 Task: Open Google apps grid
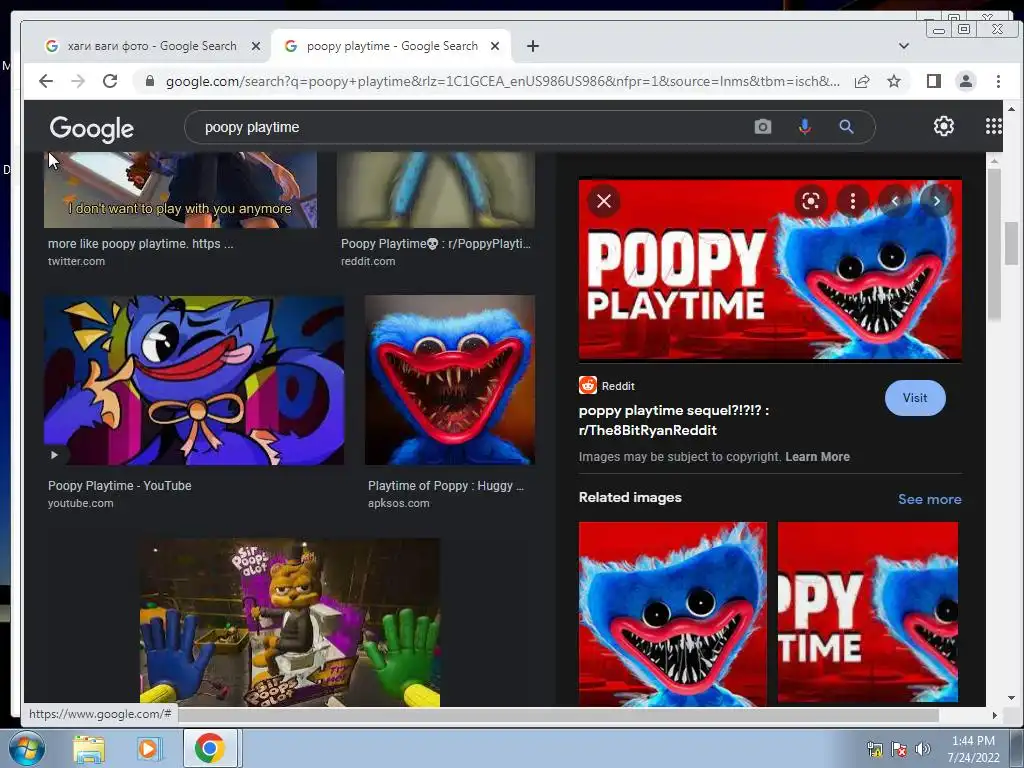pyautogui.click(x=993, y=126)
